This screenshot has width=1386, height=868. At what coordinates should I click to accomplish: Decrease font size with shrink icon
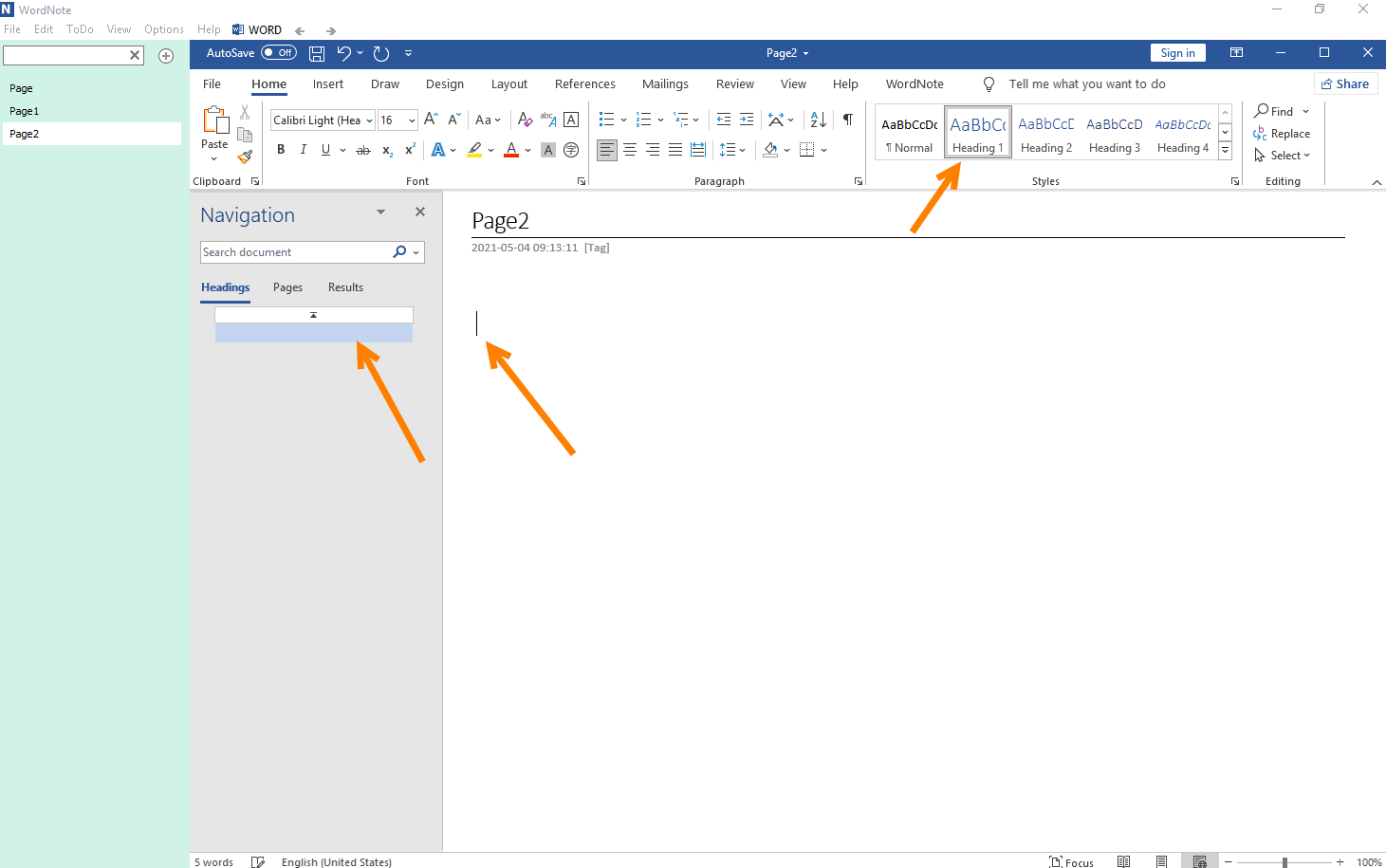coord(453,120)
